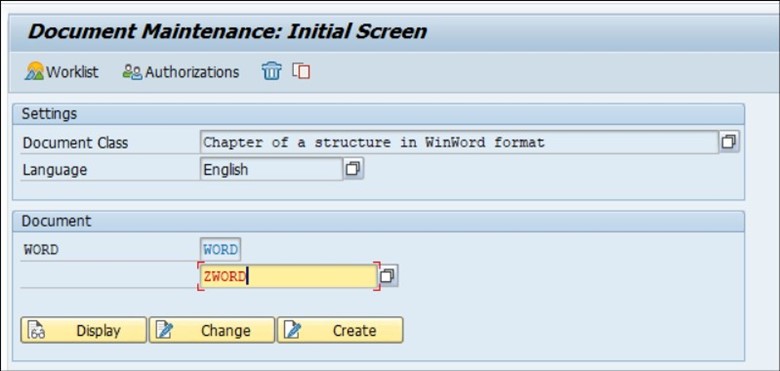Screen dimensions: 780x371
Task: Click the Worklist mountain icon
Action: (34, 72)
